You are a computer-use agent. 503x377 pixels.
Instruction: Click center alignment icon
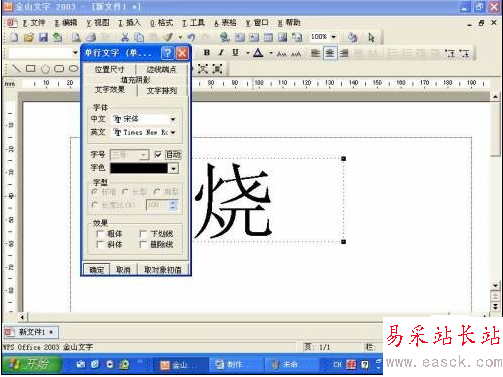click(x=330, y=53)
